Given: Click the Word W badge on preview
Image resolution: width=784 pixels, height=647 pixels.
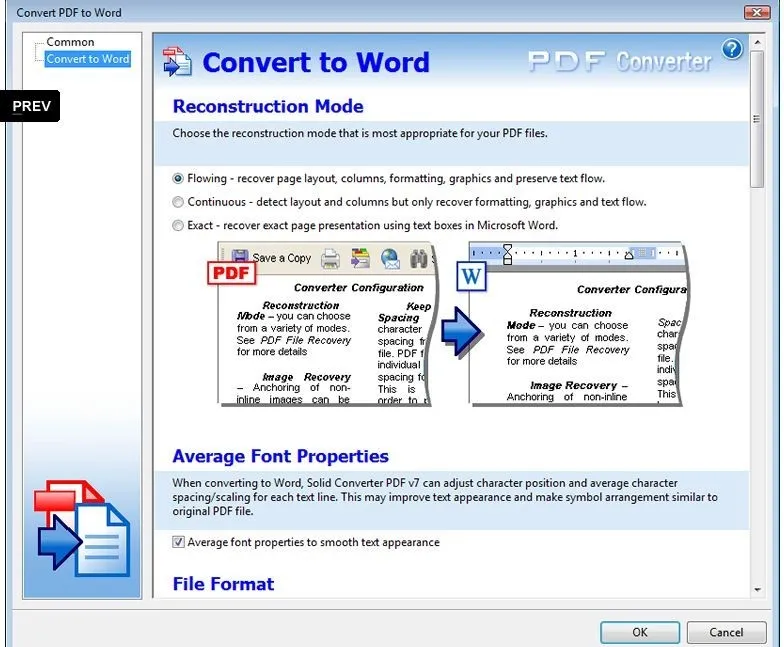Looking at the screenshot, I should click(471, 276).
